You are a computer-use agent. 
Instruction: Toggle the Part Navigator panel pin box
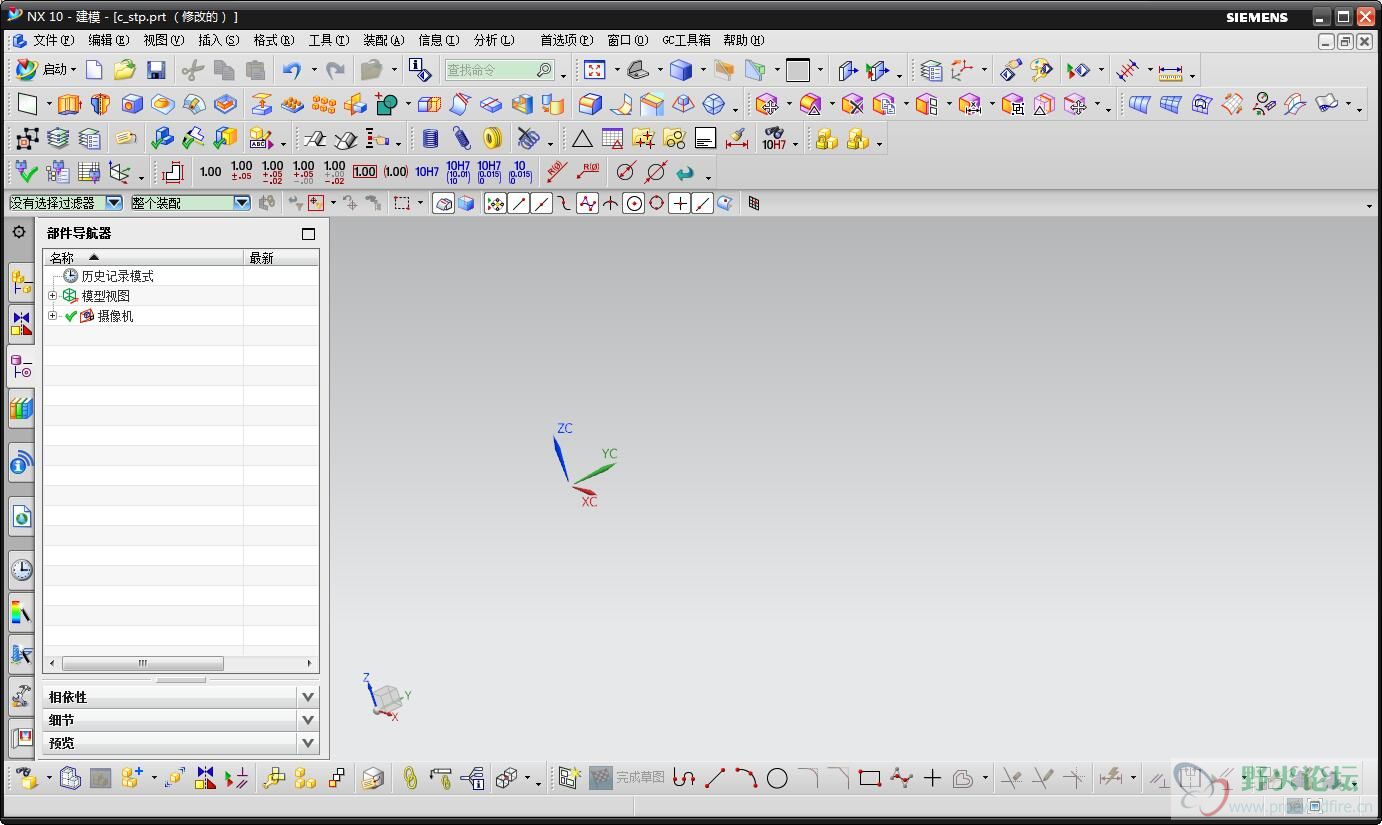(308, 234)
